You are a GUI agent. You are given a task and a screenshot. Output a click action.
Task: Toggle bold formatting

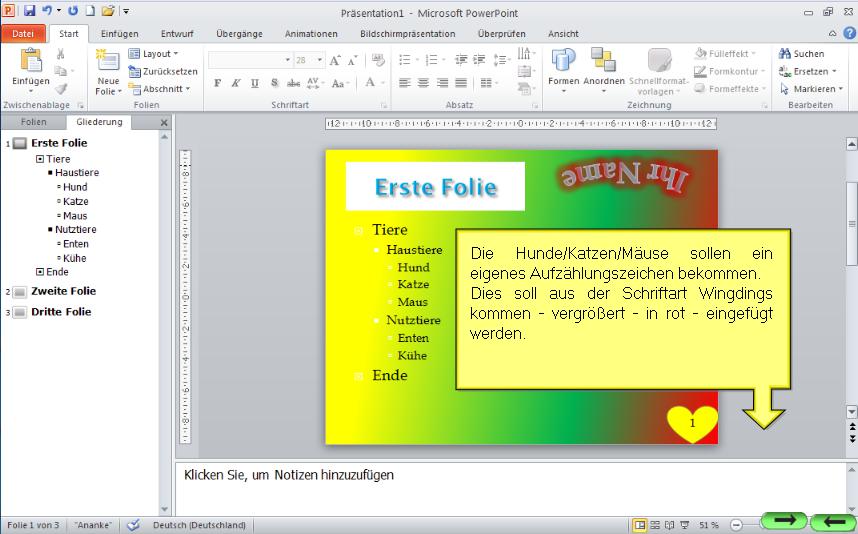218,83
